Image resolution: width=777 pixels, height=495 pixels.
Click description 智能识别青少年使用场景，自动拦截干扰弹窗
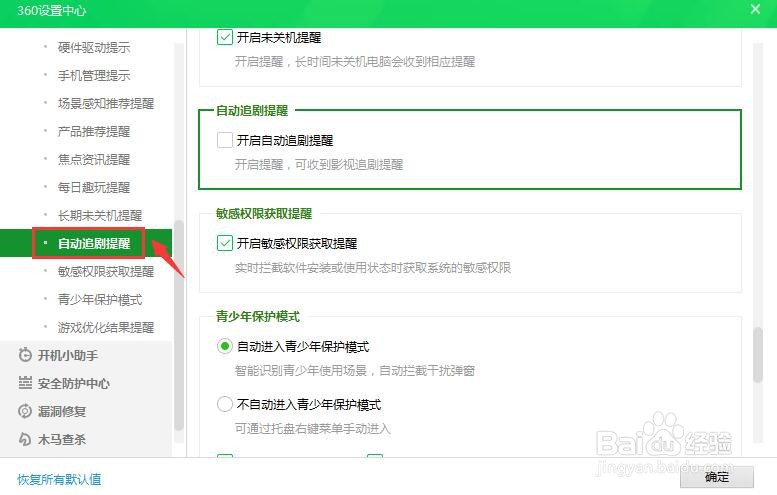355,371
